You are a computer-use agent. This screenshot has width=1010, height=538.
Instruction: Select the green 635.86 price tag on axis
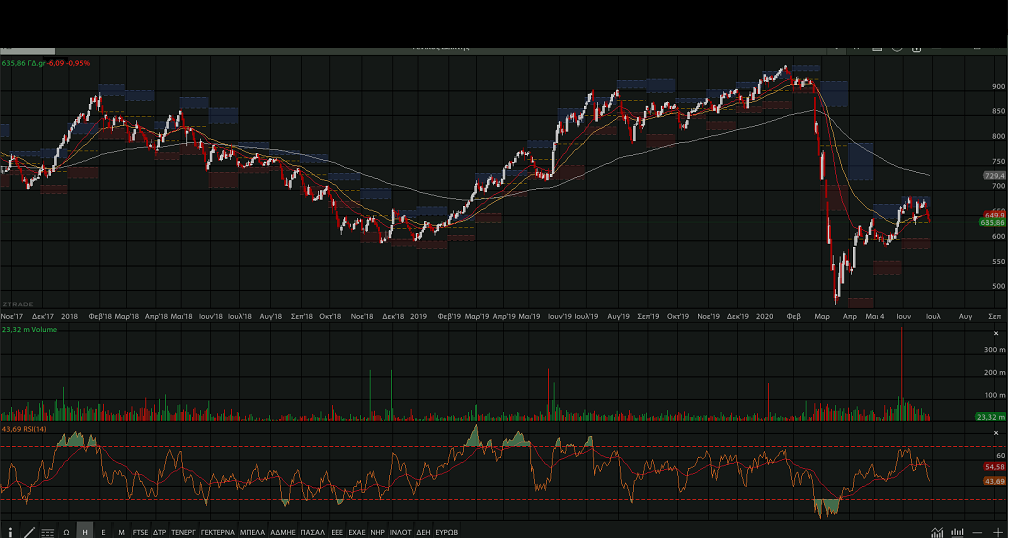pos(992,222)
